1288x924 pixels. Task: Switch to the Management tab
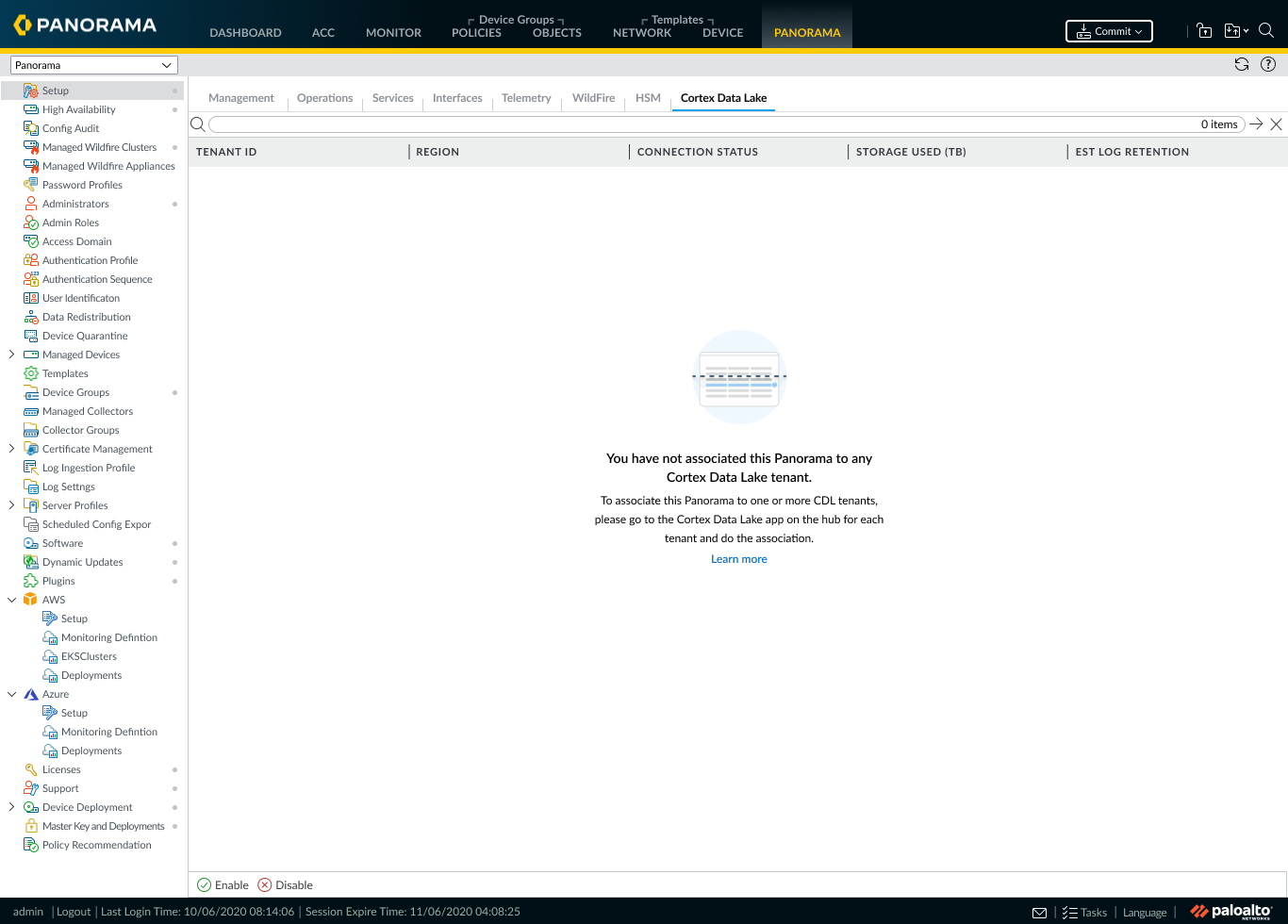pos(241,98)
